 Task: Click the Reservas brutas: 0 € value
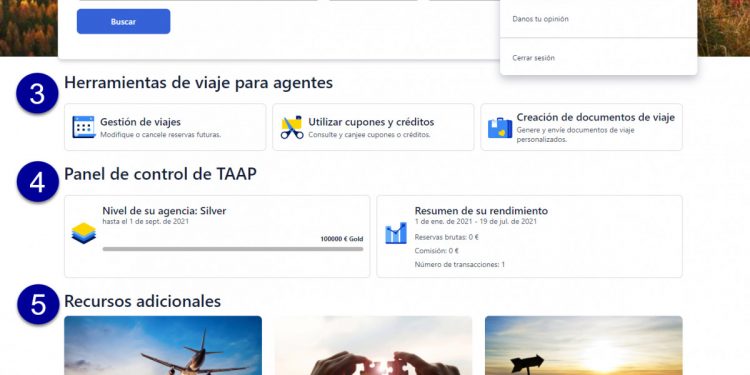click(x=447, y=237)
